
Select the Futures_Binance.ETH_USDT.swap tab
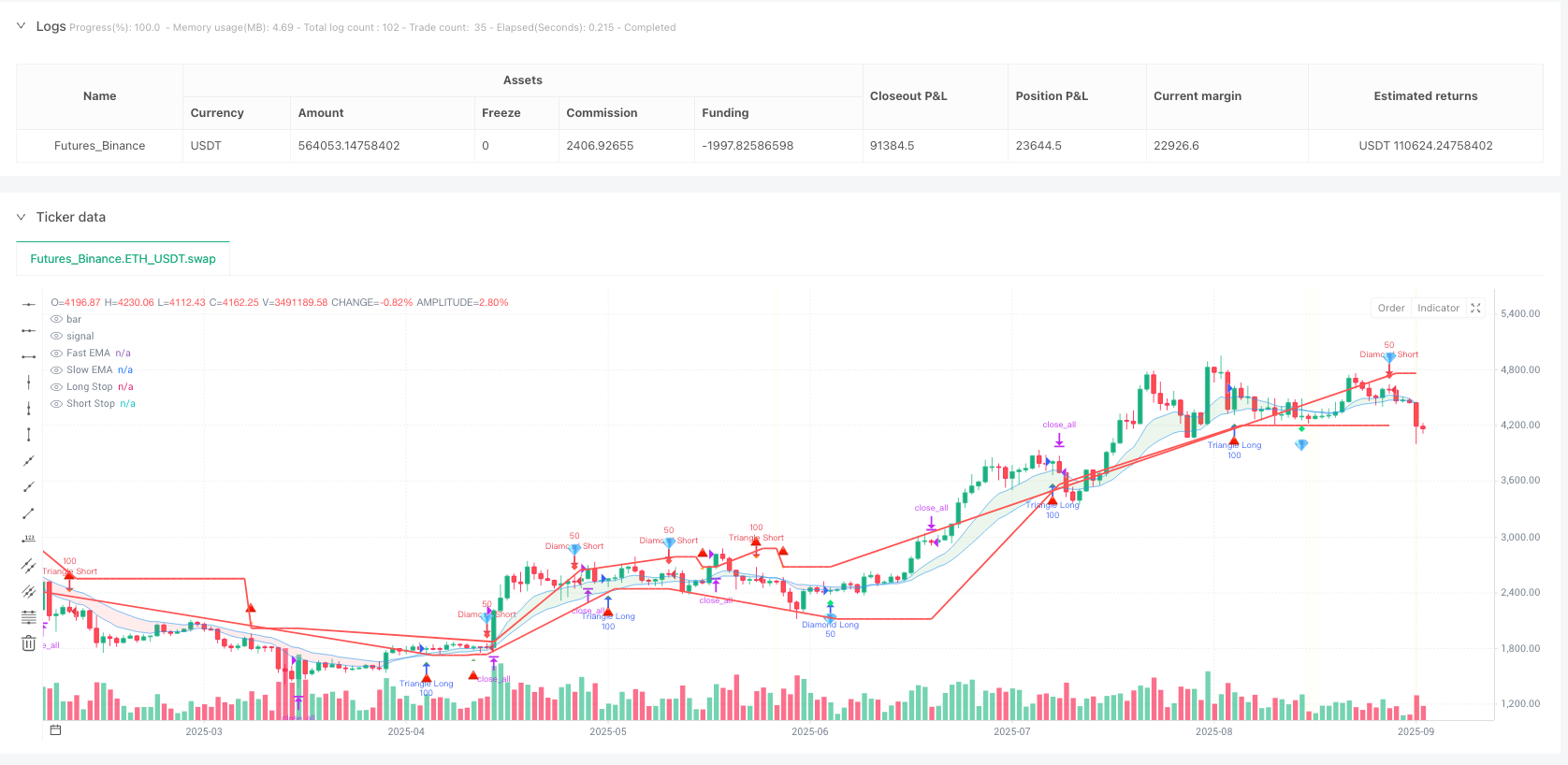tap(123, 259)
